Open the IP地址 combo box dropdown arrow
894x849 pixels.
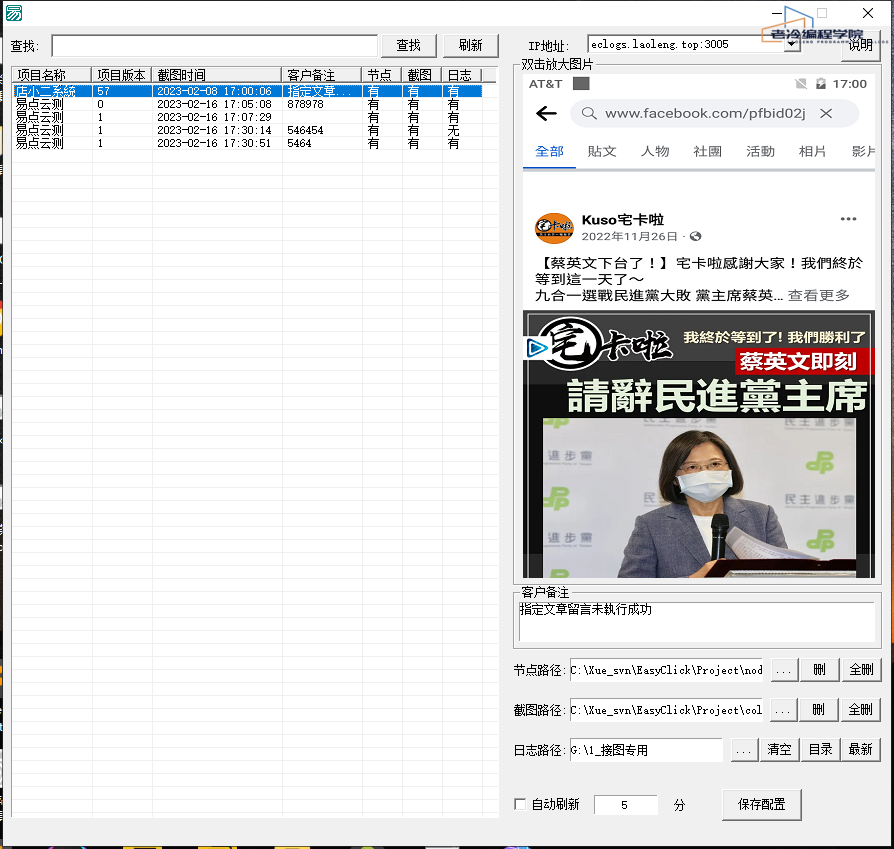[791, 44]
